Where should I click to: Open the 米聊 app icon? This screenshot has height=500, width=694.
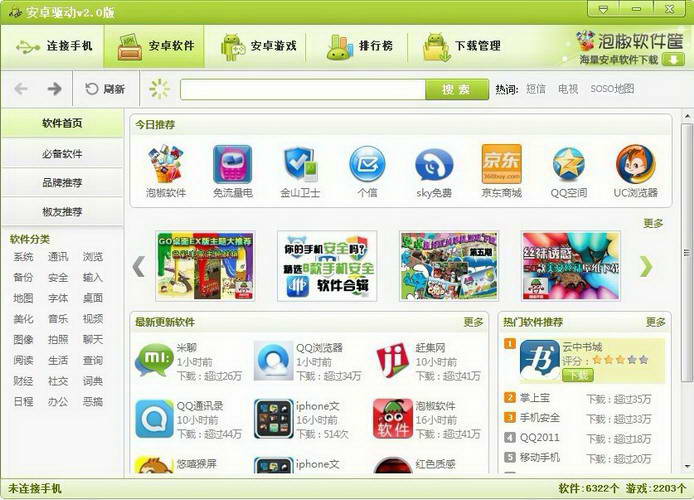point(154,360)
